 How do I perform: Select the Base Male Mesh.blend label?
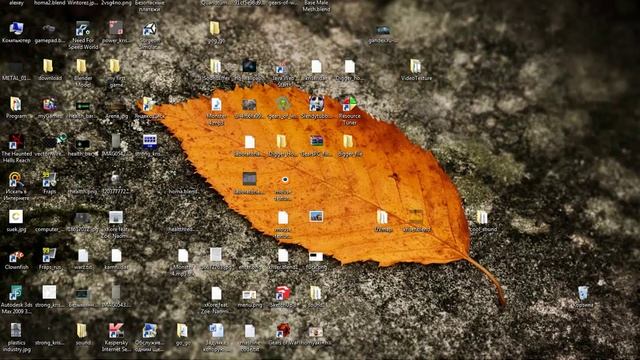pos(316,5)
